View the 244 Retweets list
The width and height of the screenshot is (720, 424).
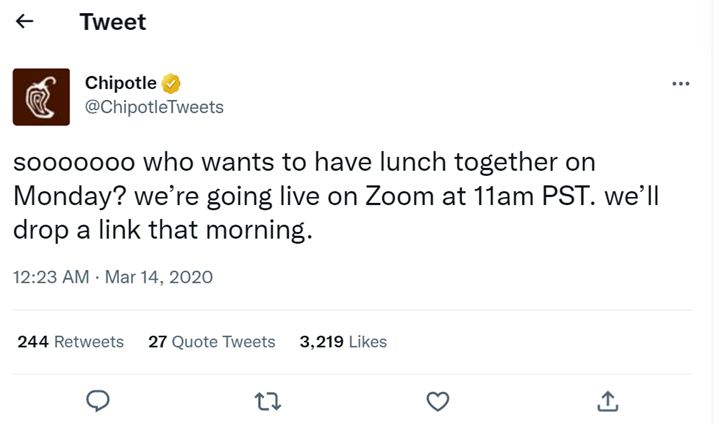[71, 342]
